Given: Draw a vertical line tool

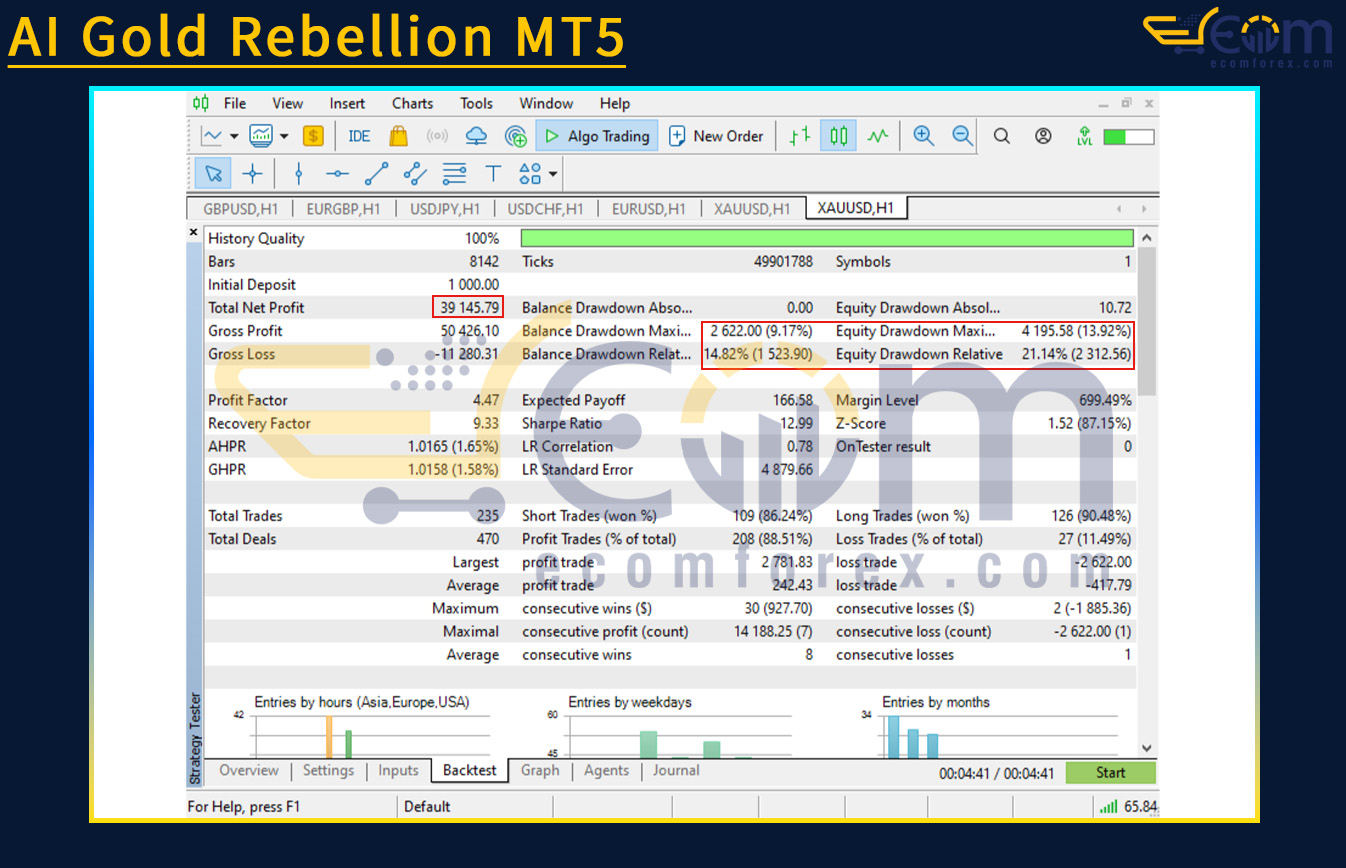Looking at the screenshot, I should coord(298,174).
